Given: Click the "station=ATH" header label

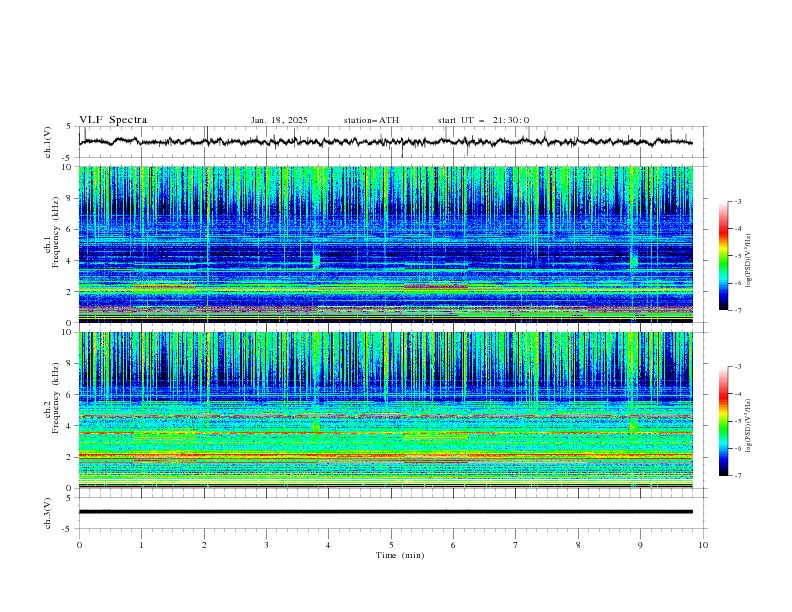Looking at the screenshot, I should pyautogui.click(x=371, y=120).
